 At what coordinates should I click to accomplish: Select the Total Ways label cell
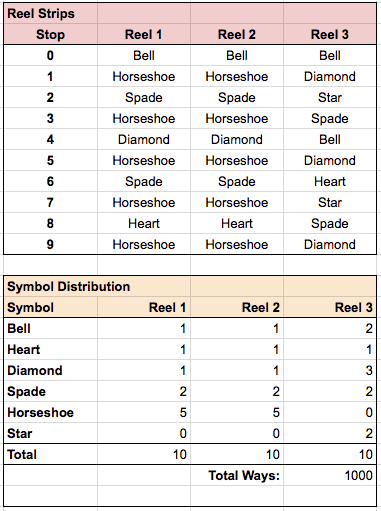(237, 475)
